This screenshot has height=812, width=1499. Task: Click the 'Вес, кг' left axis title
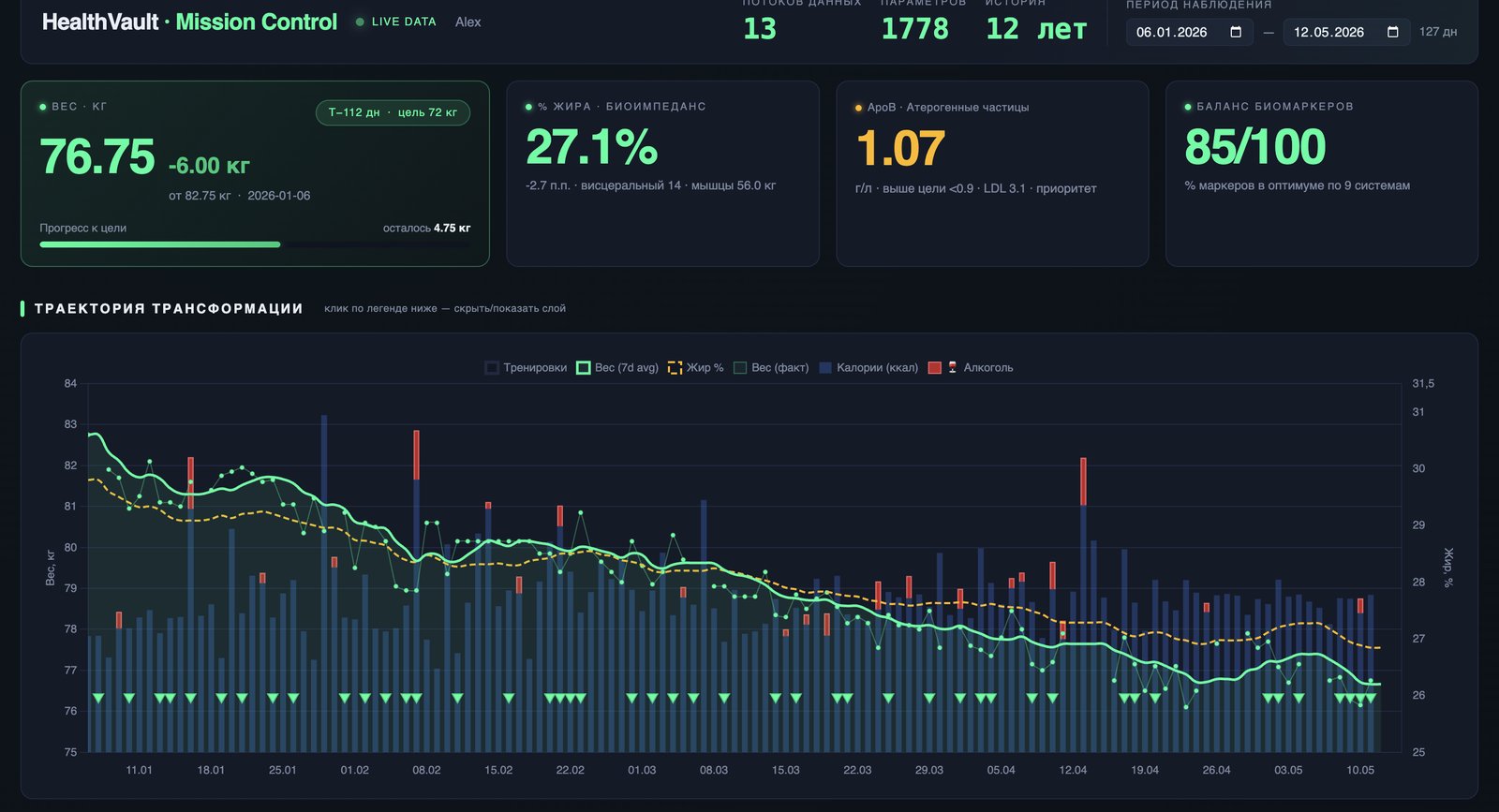click(51, 568)
